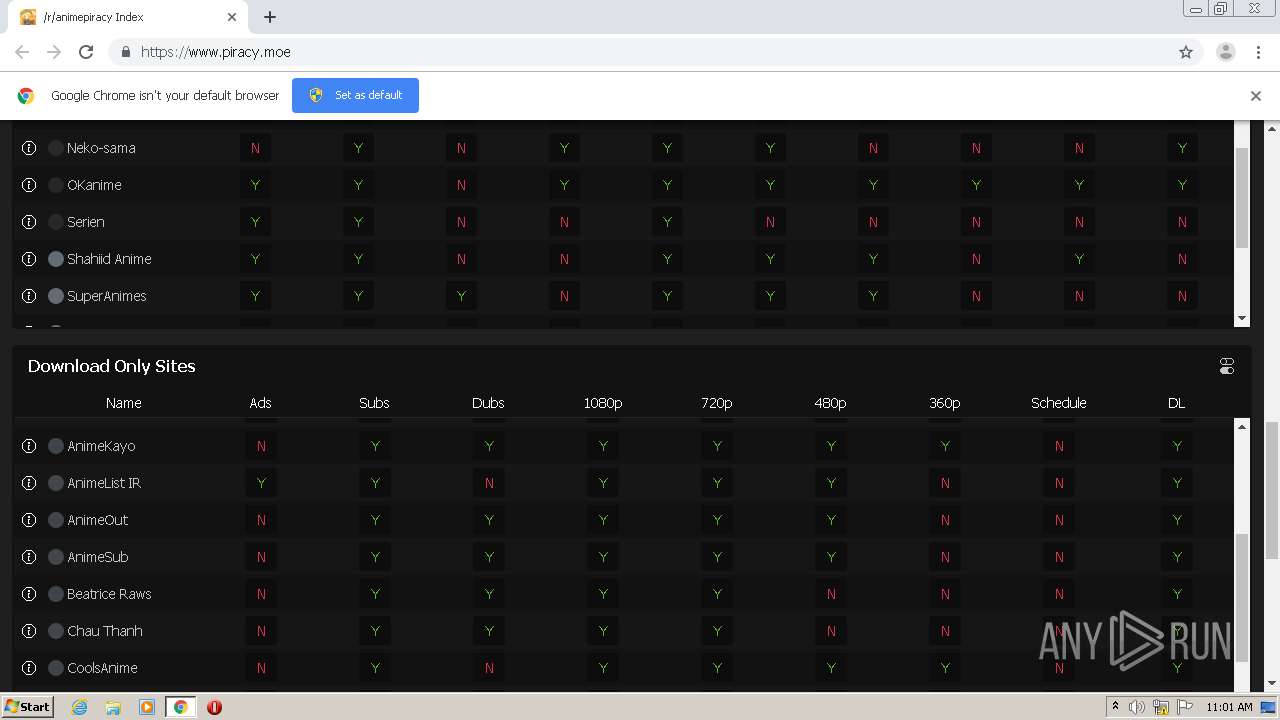This screenshot has width=1280, height=720.
Task: Open the SuperAnimes link
Action: click(x=107, y=296)
